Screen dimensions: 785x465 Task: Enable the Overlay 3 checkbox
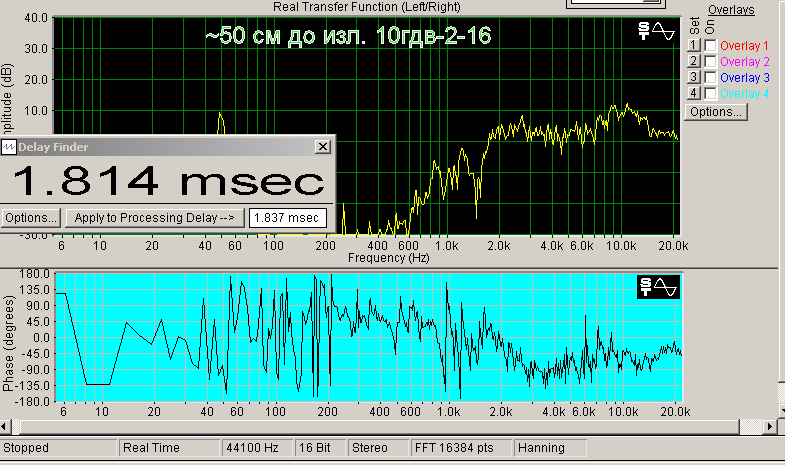(710, 78)
